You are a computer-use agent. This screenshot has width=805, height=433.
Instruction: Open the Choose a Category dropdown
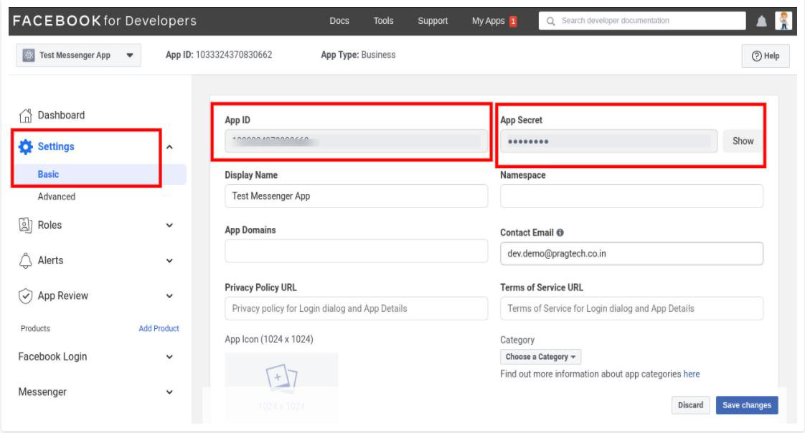pyautogui.click(x=541, y=356)
